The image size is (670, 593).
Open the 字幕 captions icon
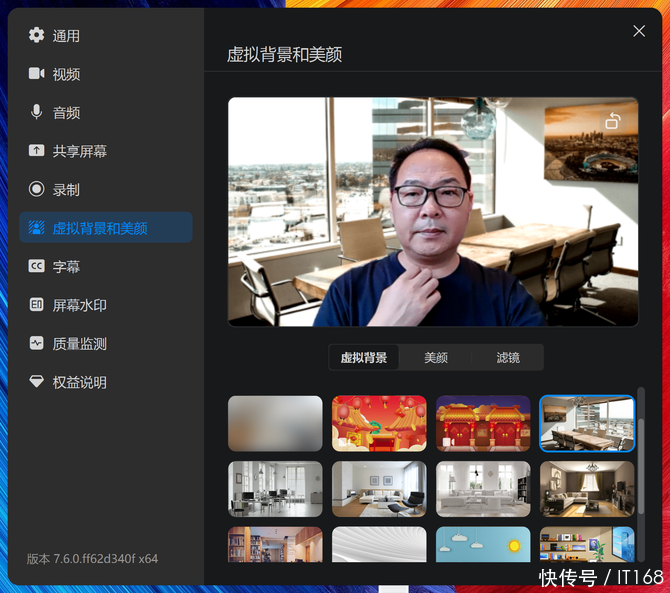click(x=37, y=267)
